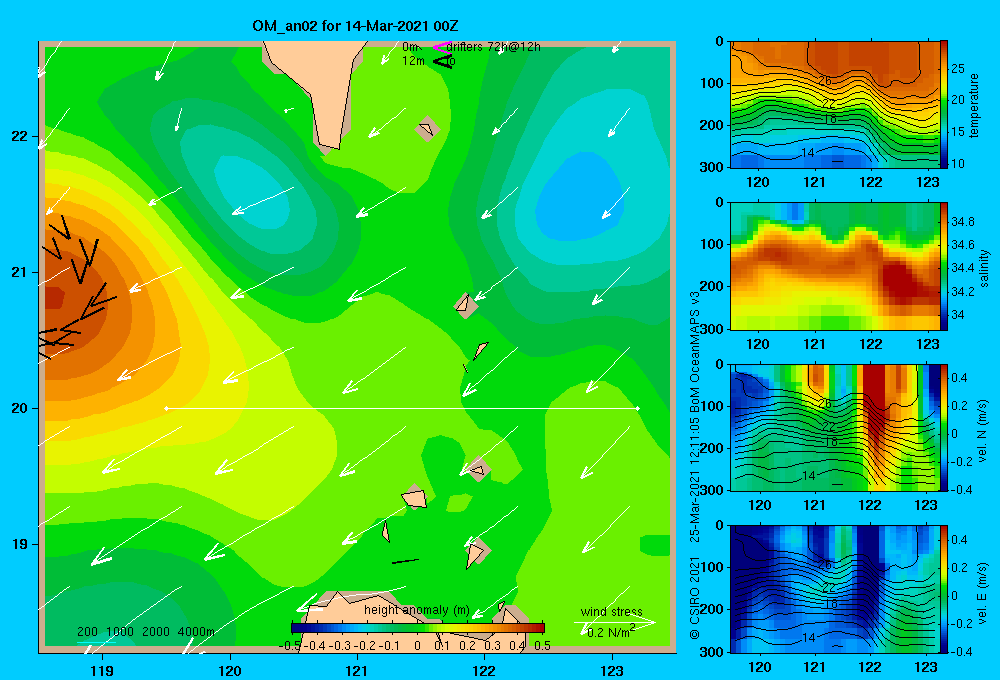Click the 'vel. E (m/s)' axis label
1000x680 pixels.
[982, 593]
